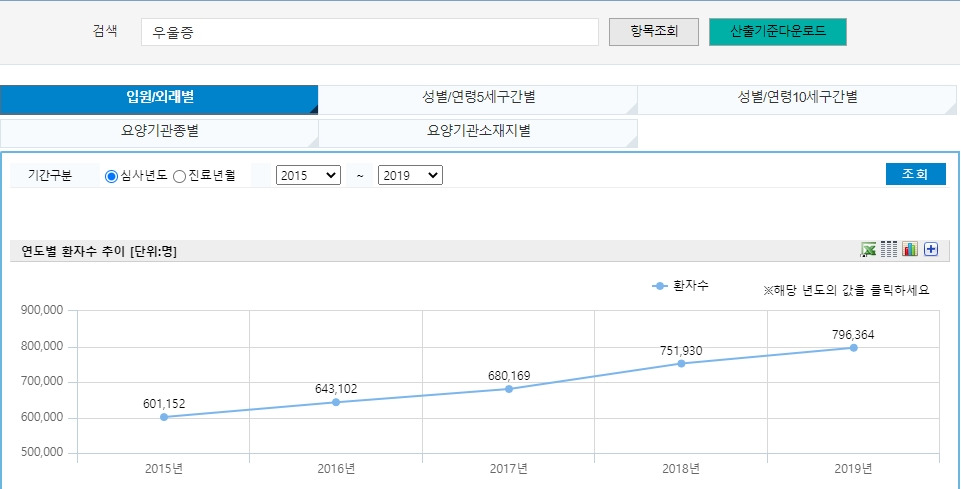Open 요양기관소재지별 tab
Image resolution: width=961 pixels, height=489 pixels.
(478, 134)
